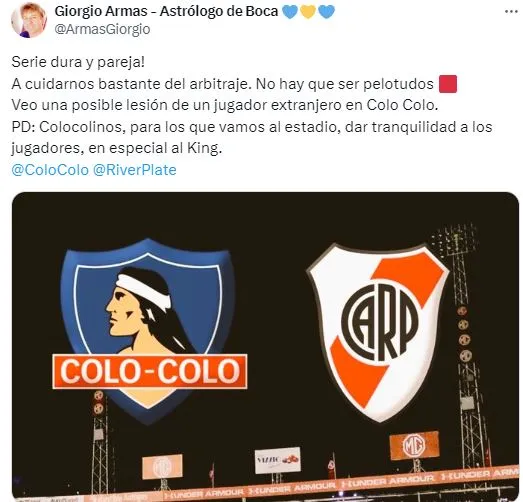Click the yellow heart emoji in name
Viewport: 523px width, 502px height.
[308, 12]
